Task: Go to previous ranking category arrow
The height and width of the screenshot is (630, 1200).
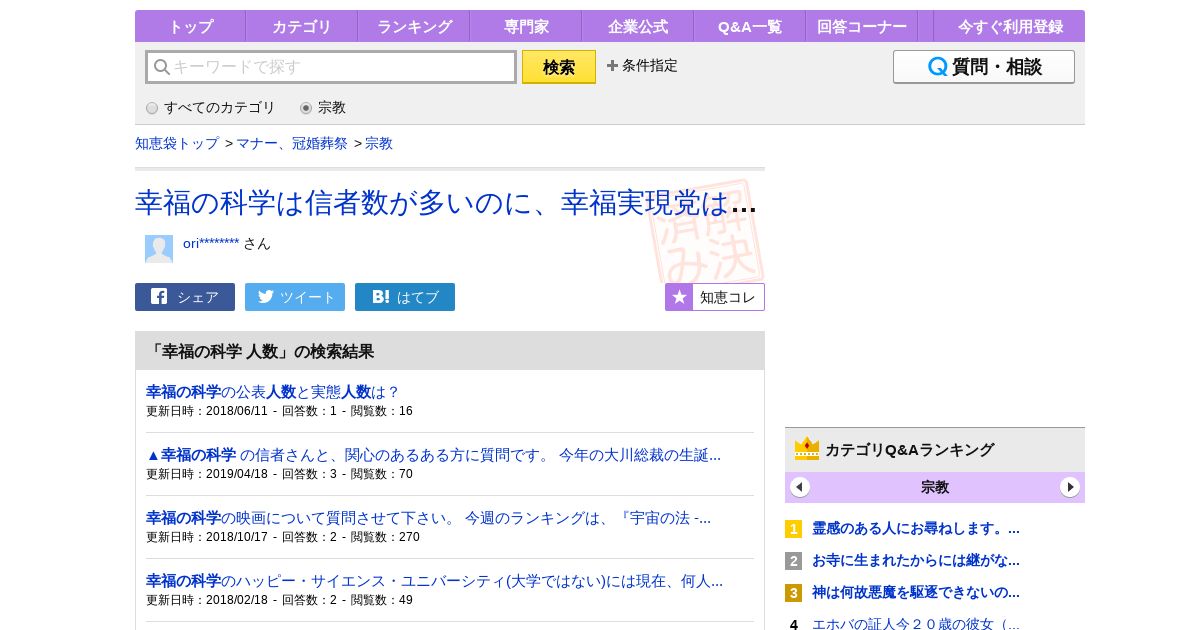Action: click(x=800, y=487)
